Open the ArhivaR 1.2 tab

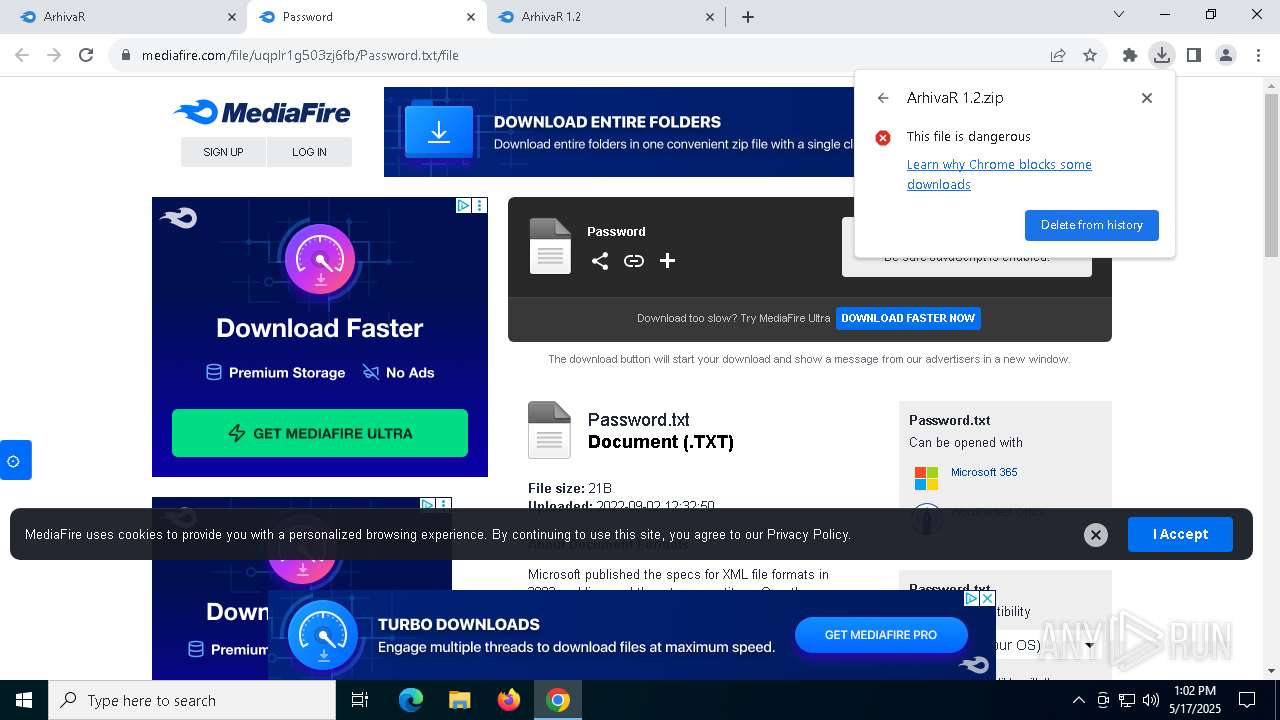click(605, 17)
